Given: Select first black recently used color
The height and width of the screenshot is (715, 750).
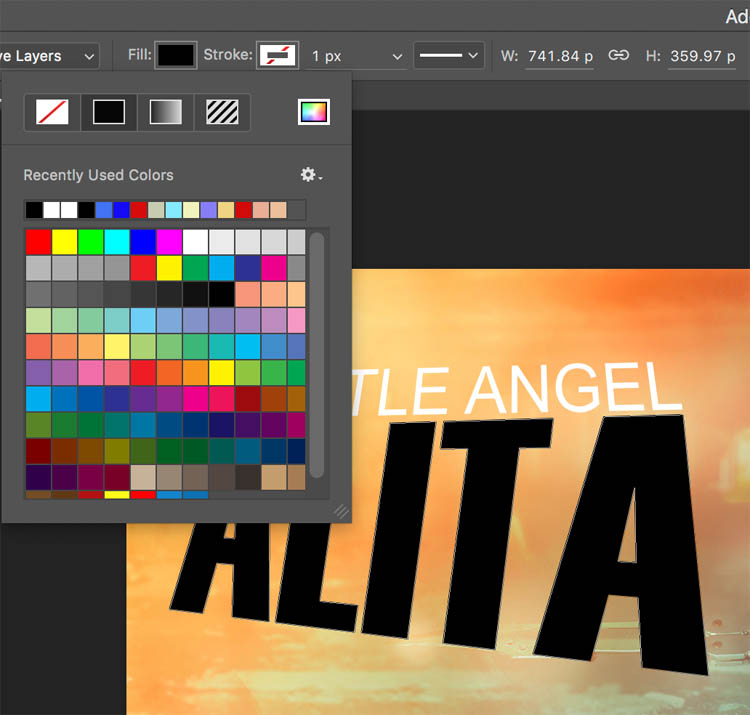Looking at the screenshot, I should click(x=34, y=210).
